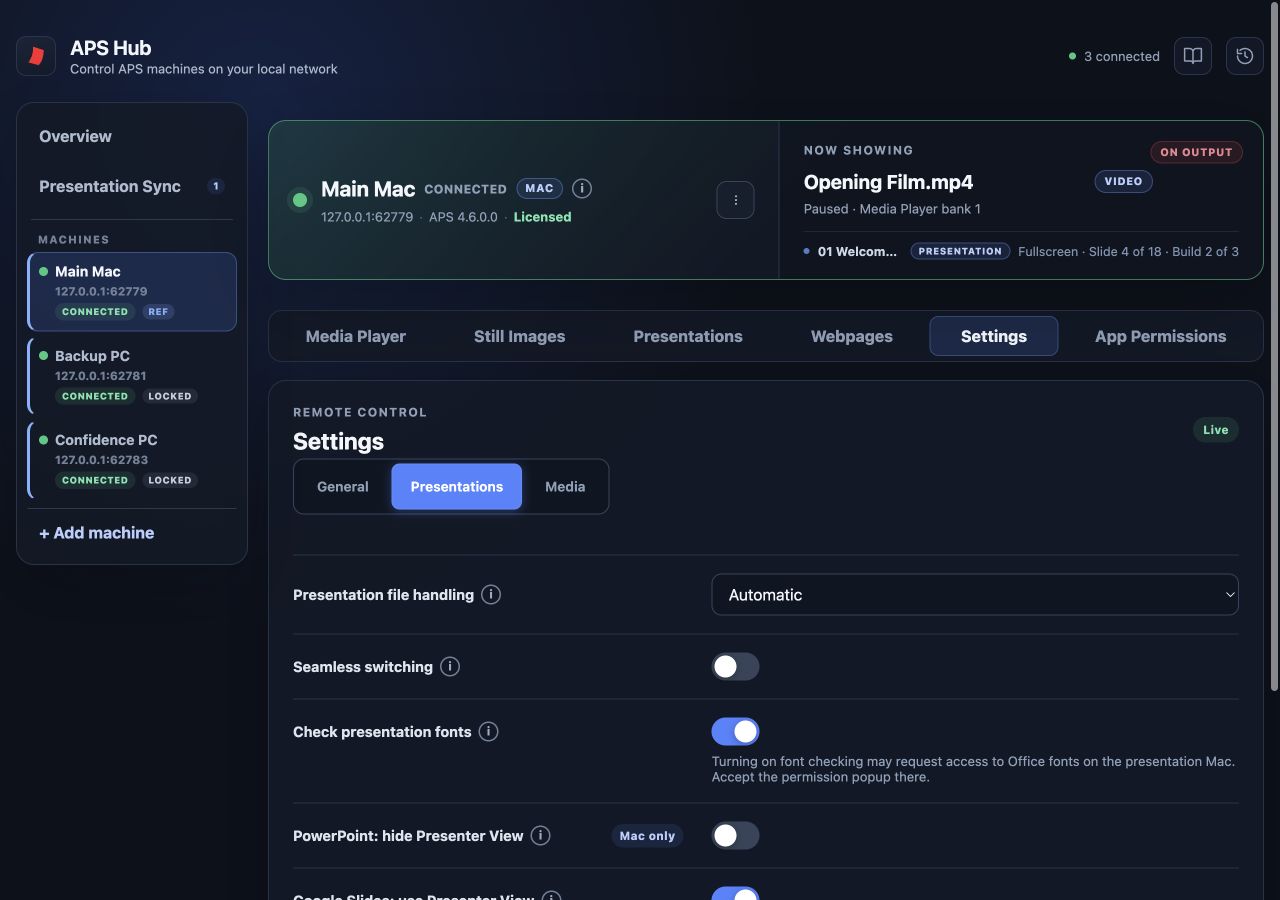
Task: Open the Webpages tab
Action: tap(852, 336)
